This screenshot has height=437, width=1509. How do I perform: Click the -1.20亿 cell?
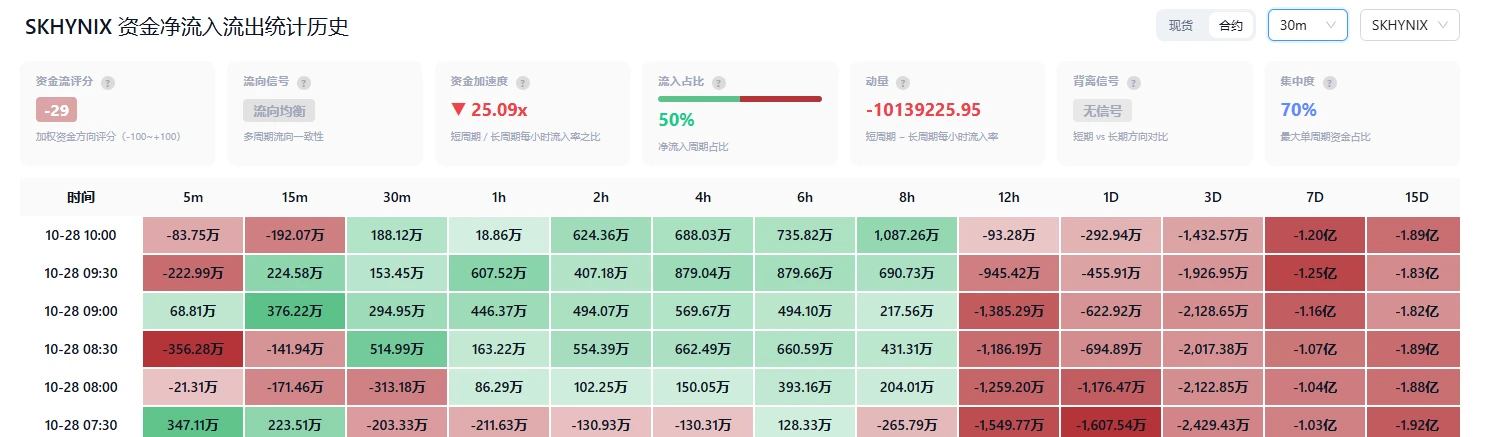1315,236
